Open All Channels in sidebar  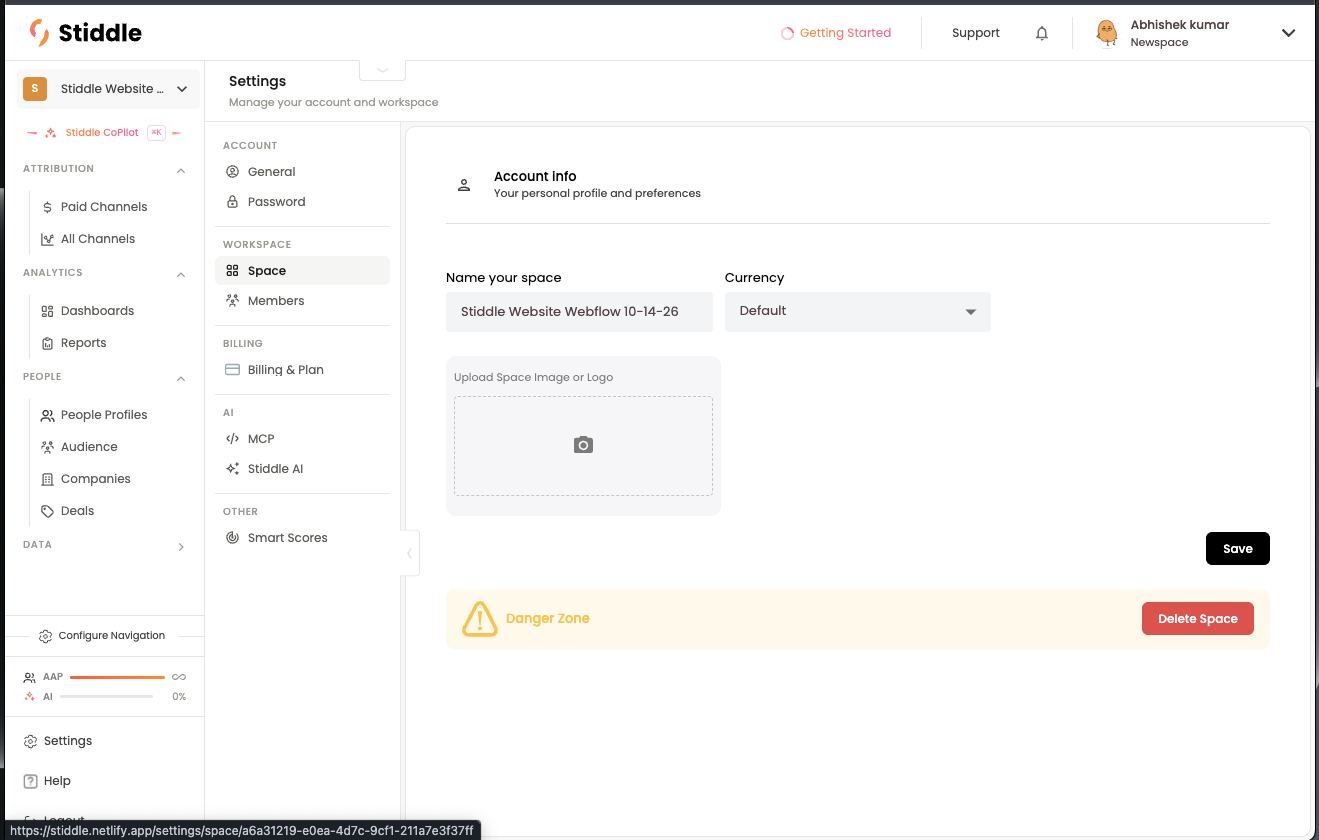[98, 239]
